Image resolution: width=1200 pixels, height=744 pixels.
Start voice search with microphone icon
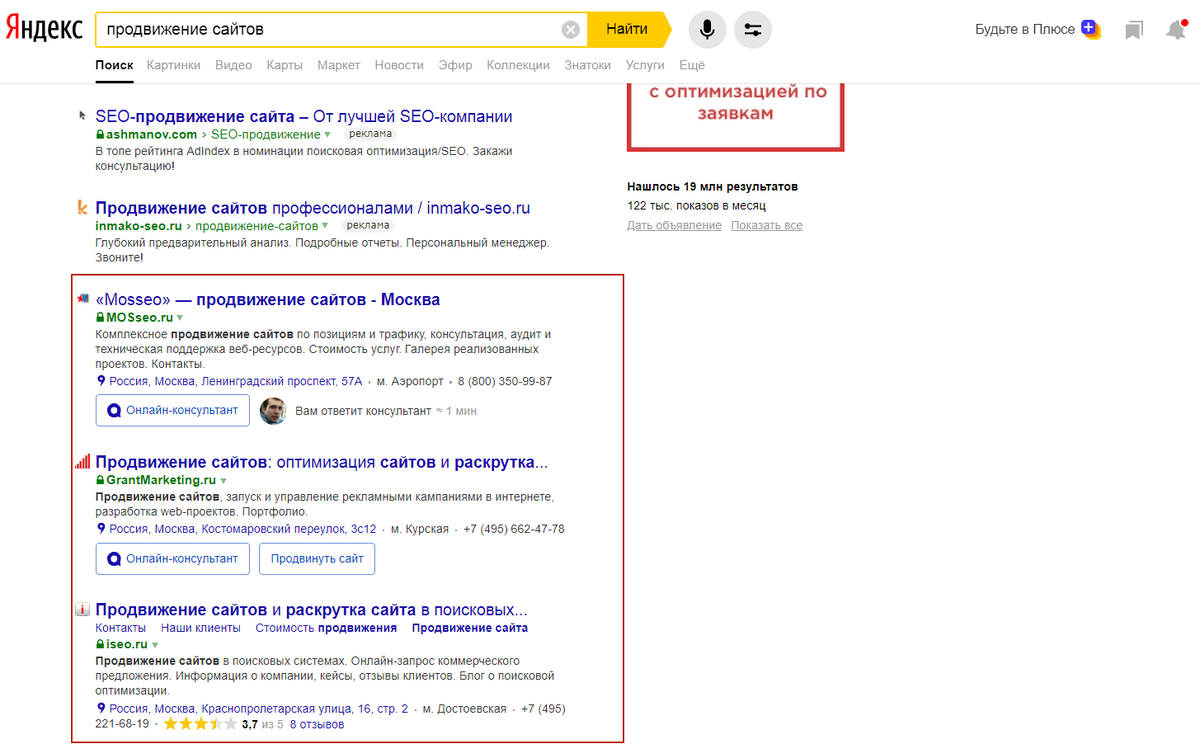click(707, 29)
